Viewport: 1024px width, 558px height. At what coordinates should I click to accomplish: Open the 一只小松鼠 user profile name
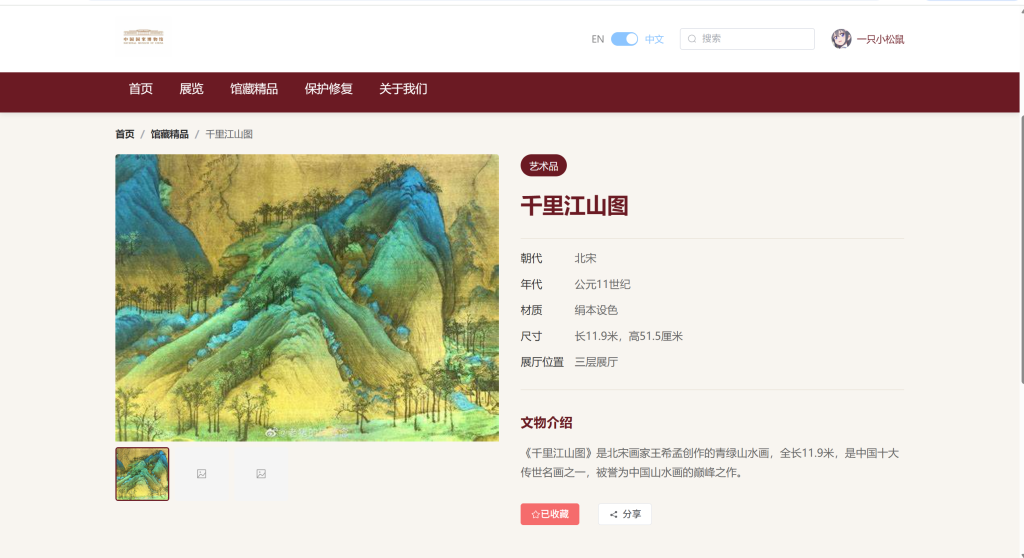(x=880, y=39)
